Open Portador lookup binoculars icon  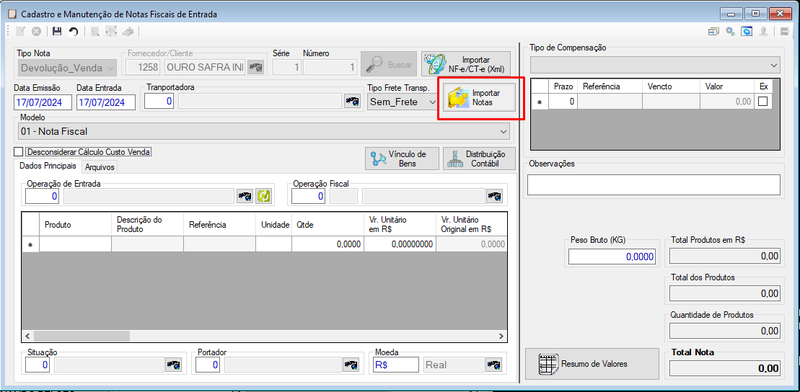point(351,364)
